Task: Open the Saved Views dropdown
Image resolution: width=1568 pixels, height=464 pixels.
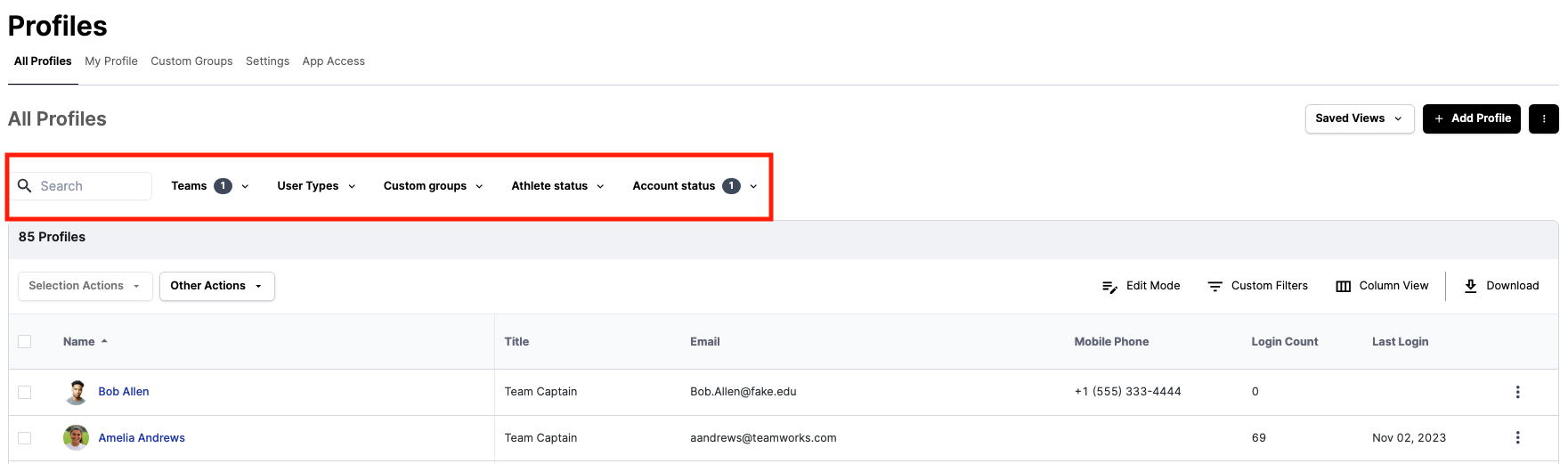Action: pyautogui.click(x=1359, y=118)
